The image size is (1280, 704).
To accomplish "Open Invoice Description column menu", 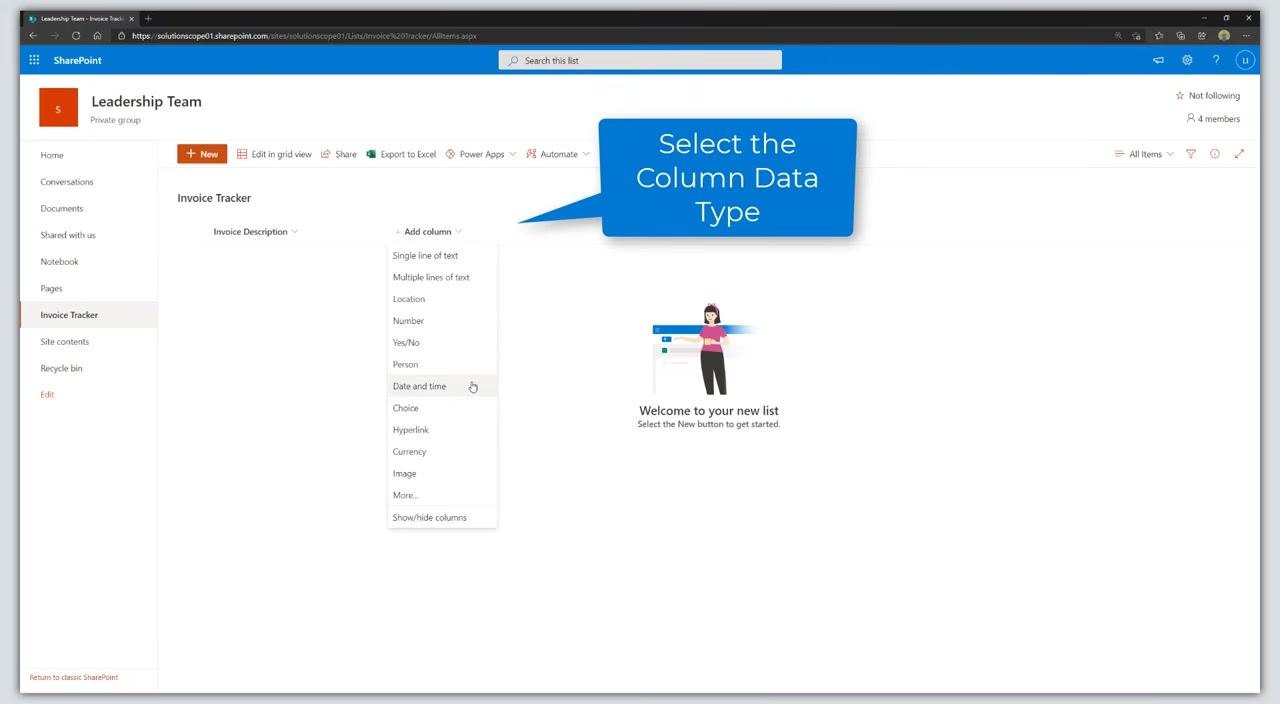I will [x=256, y=232].
